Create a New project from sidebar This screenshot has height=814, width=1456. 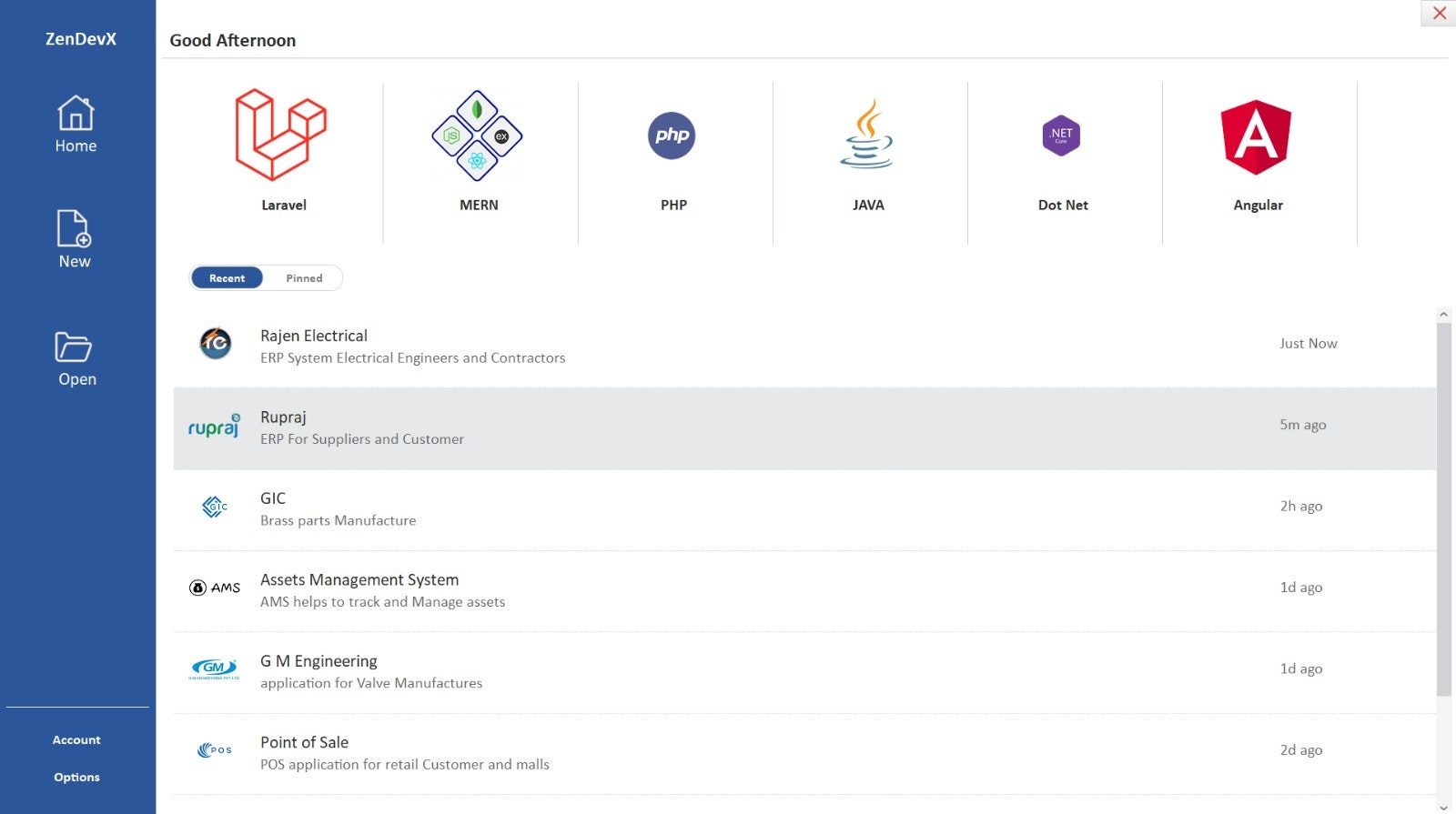[75, 239]
